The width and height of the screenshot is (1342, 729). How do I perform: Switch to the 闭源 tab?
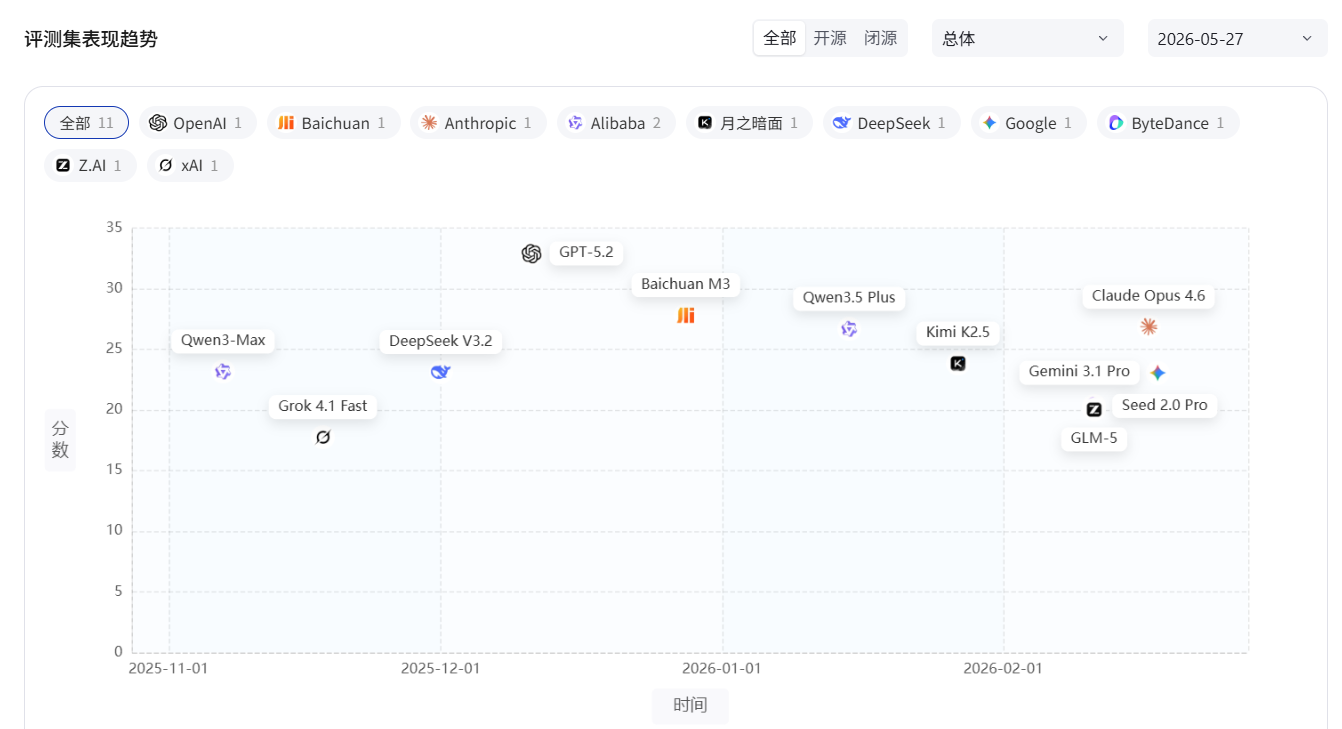click(881, 38)
